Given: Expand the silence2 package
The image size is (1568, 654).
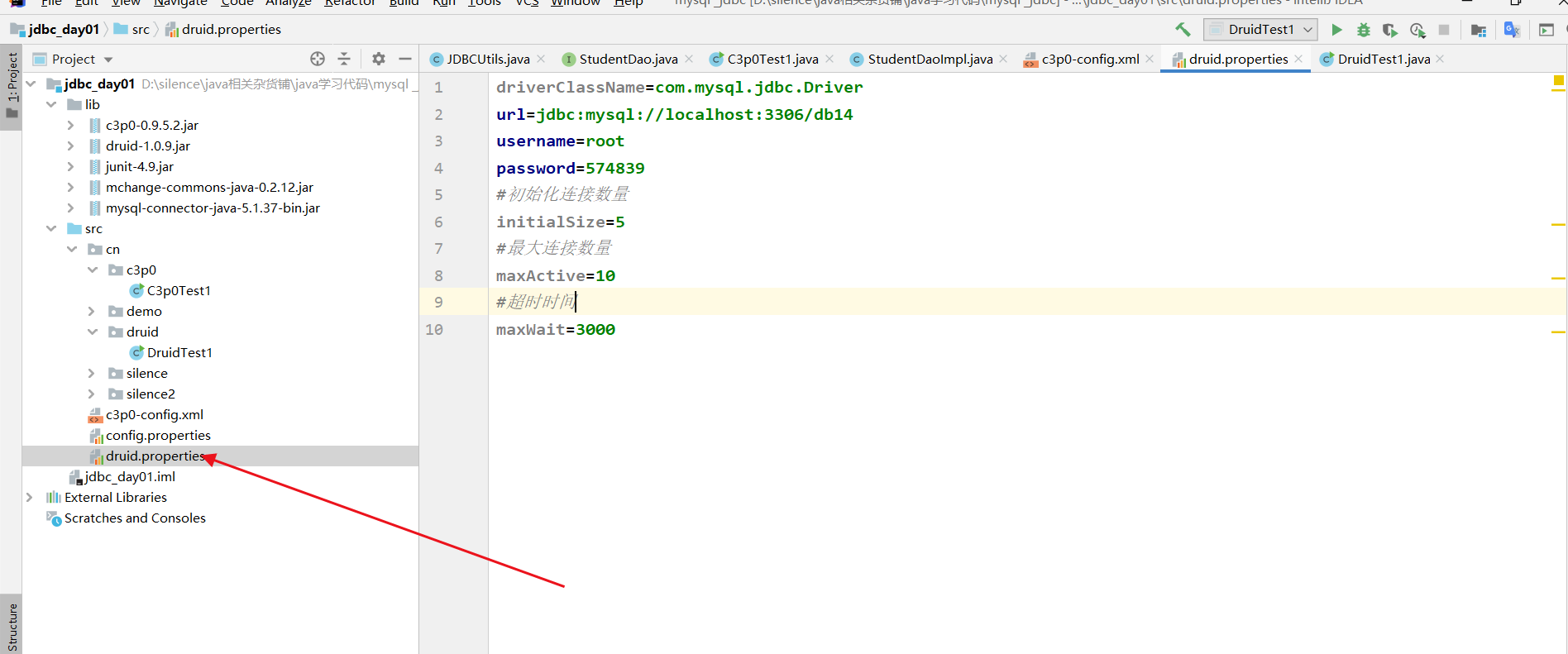Looking at the screenshot, I should [91, 394].
